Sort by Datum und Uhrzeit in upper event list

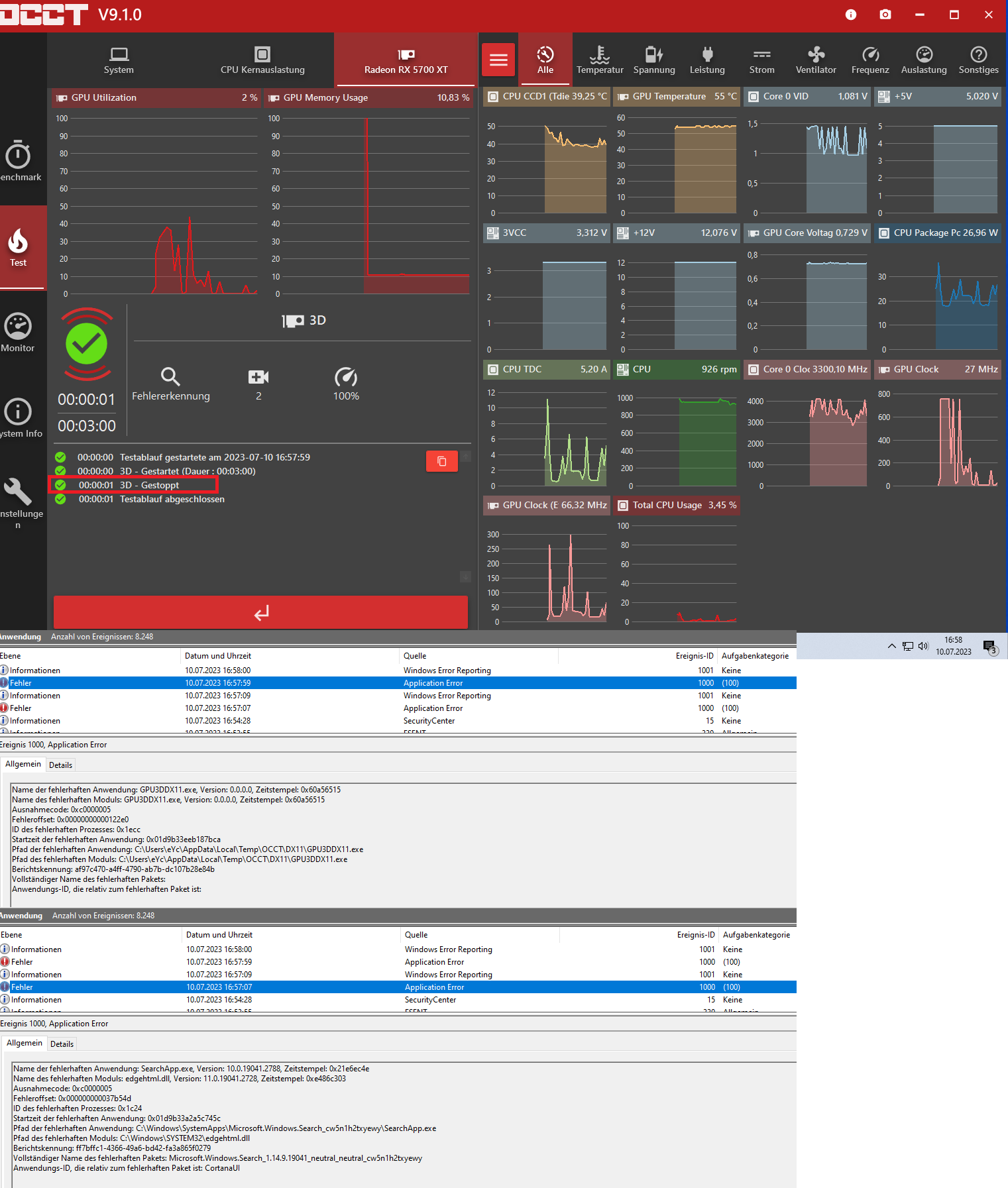(289, 656)
